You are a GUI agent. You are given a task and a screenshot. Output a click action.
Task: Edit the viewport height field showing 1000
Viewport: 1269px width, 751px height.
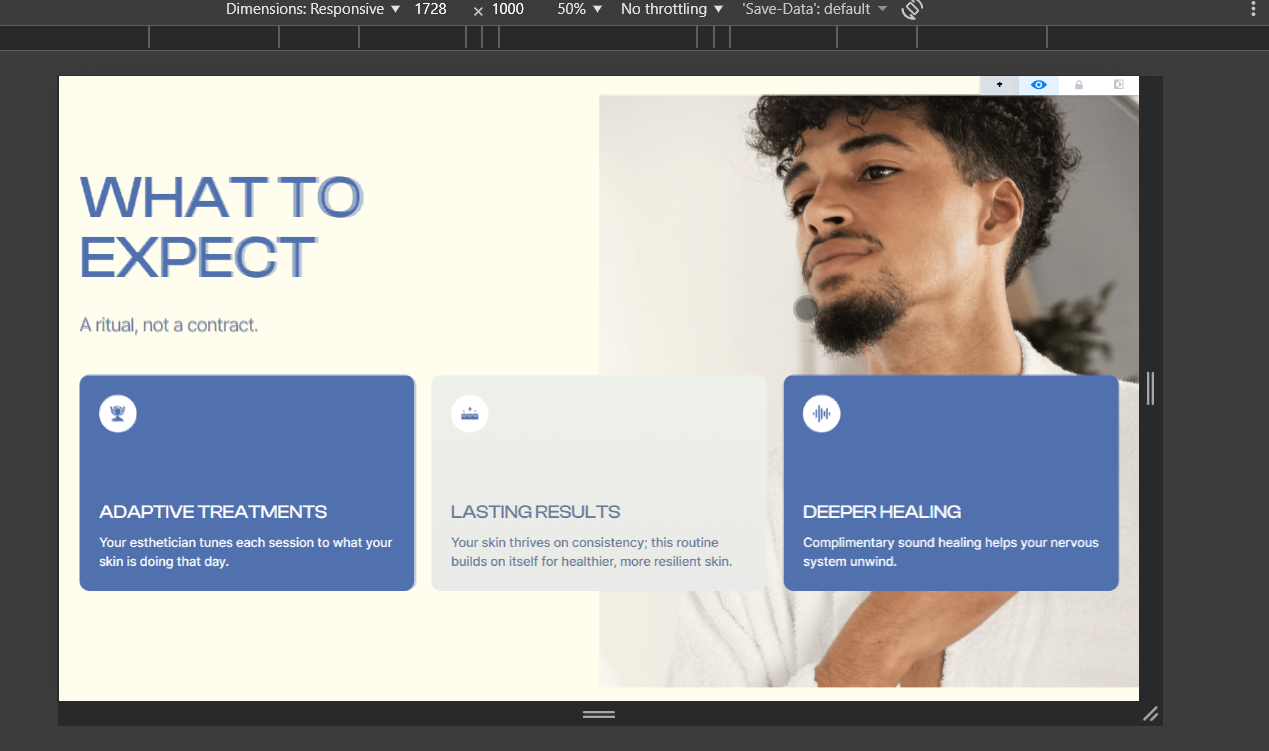pos(508,9)
